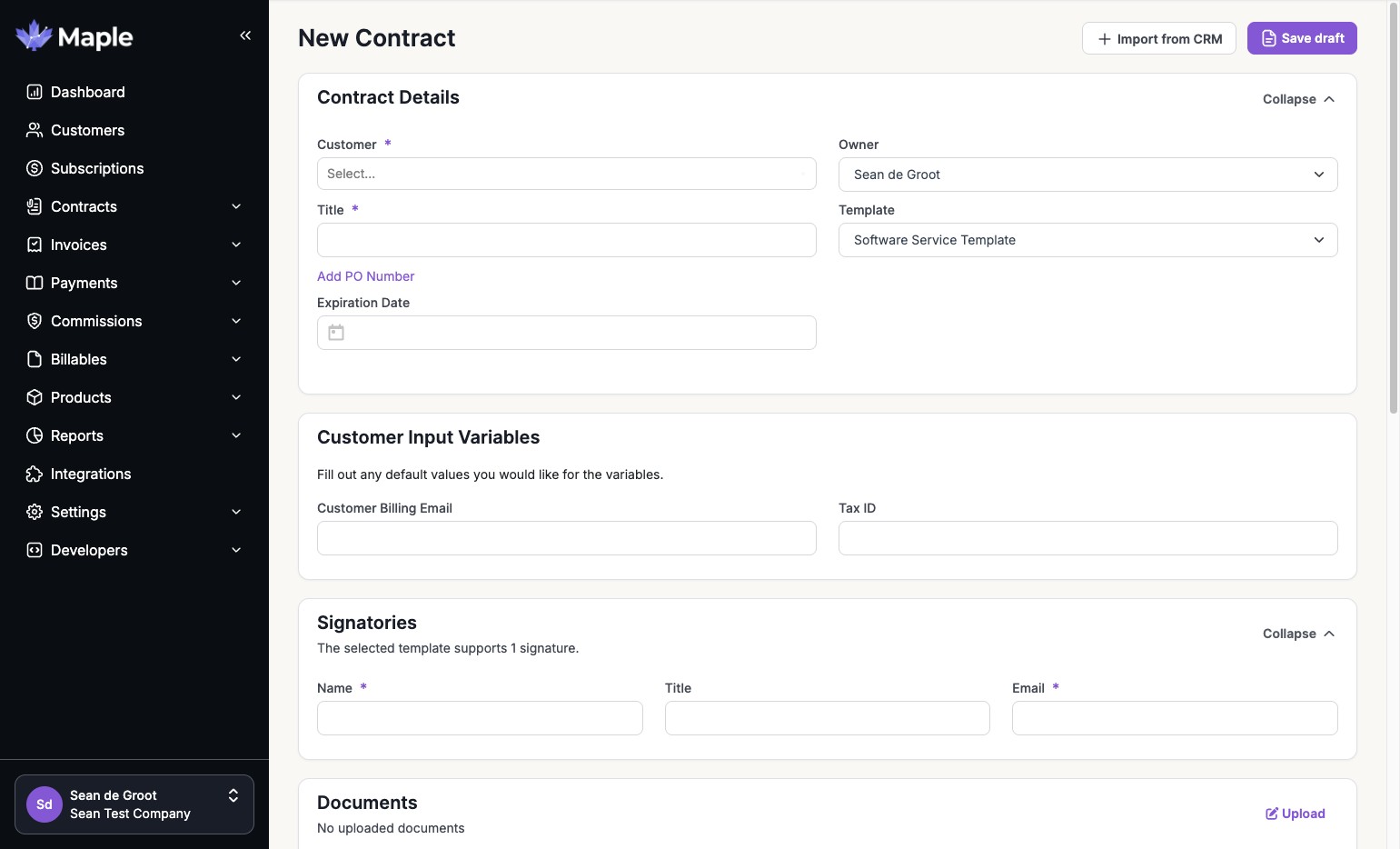Open the Owner dropdown

tap(1087, 175)
